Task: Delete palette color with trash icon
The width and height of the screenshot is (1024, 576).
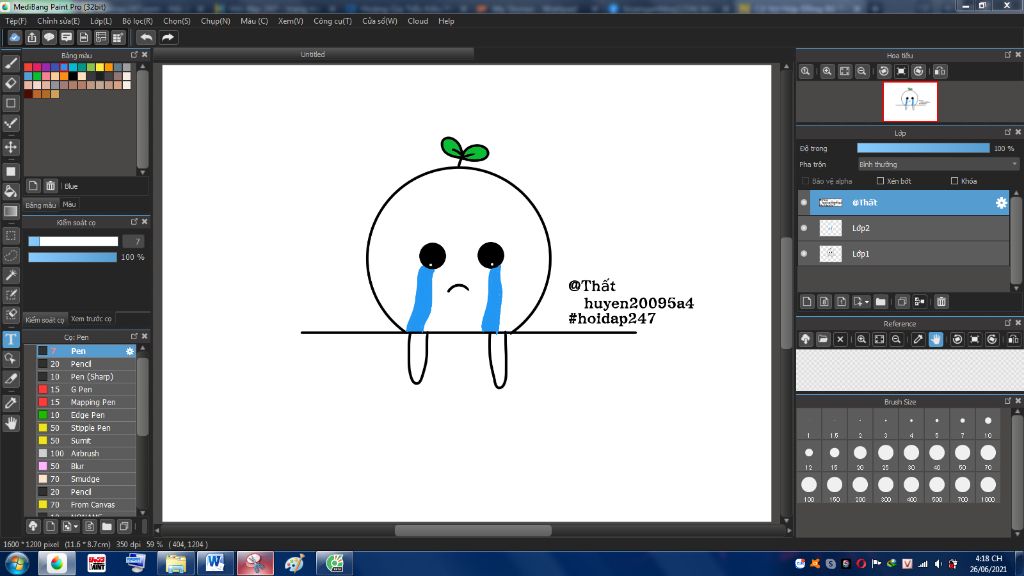Action: (50, 186)
